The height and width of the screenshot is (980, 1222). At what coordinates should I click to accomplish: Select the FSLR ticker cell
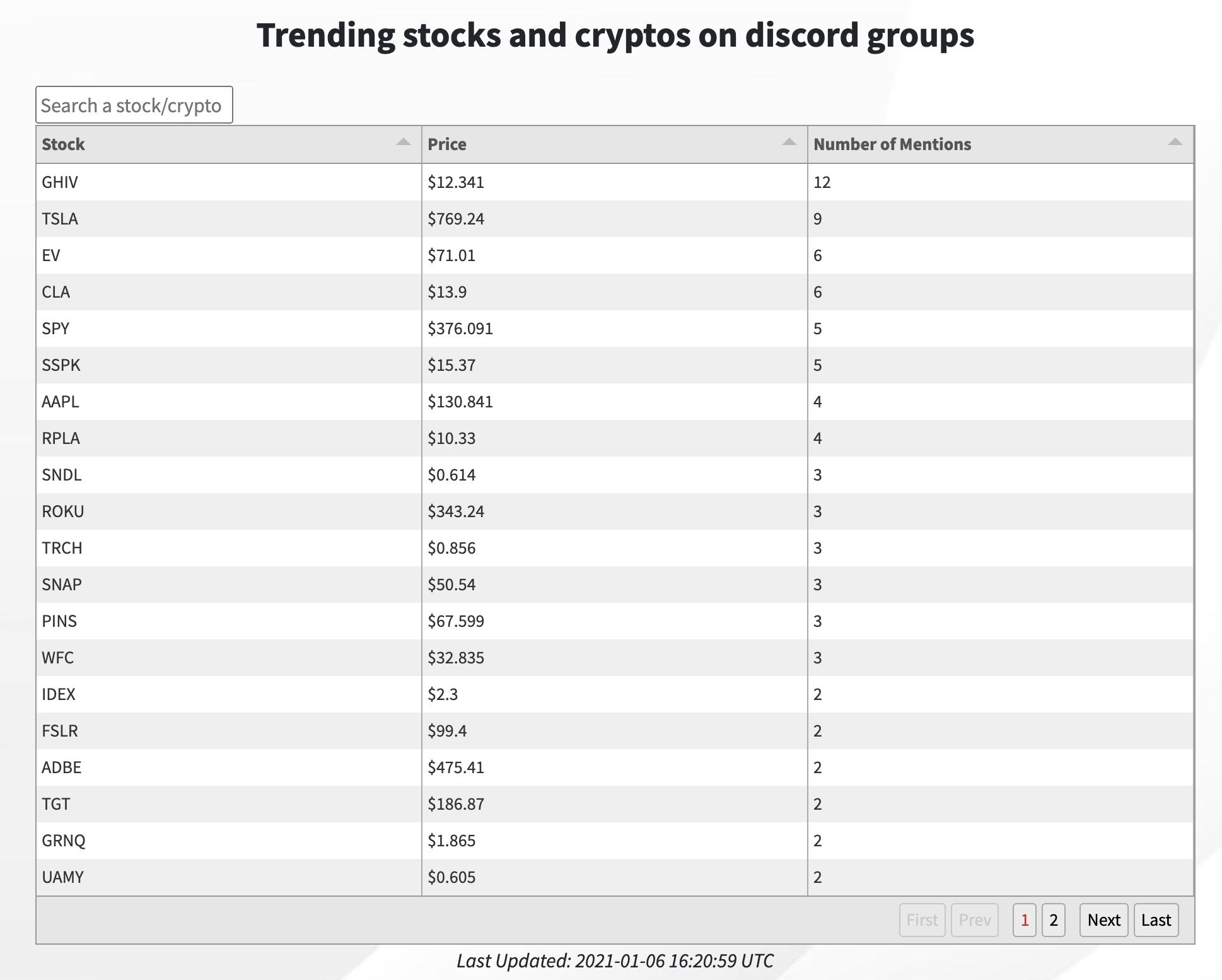(229, 731)
